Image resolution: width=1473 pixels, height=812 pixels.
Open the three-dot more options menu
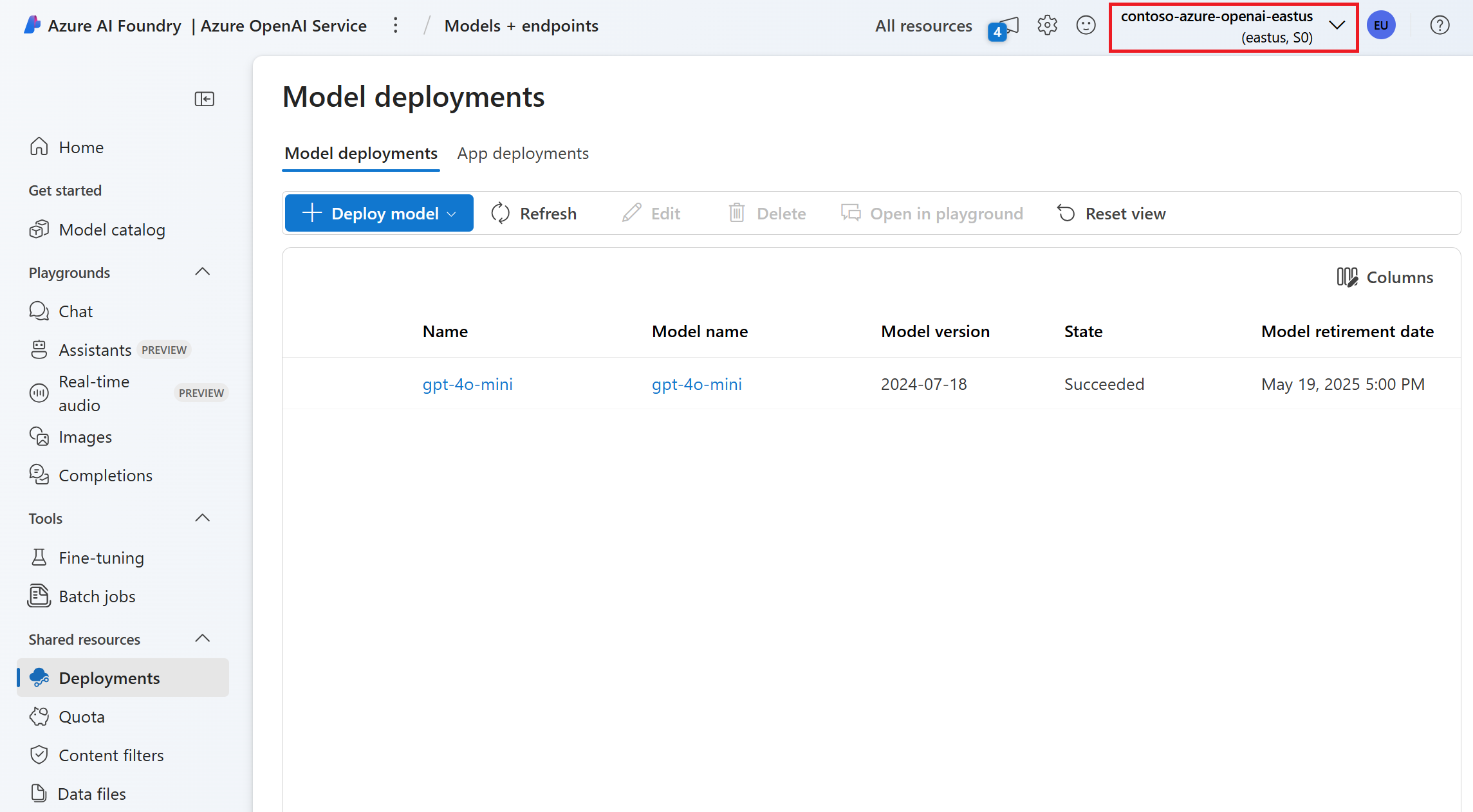[x=396, y=26]
